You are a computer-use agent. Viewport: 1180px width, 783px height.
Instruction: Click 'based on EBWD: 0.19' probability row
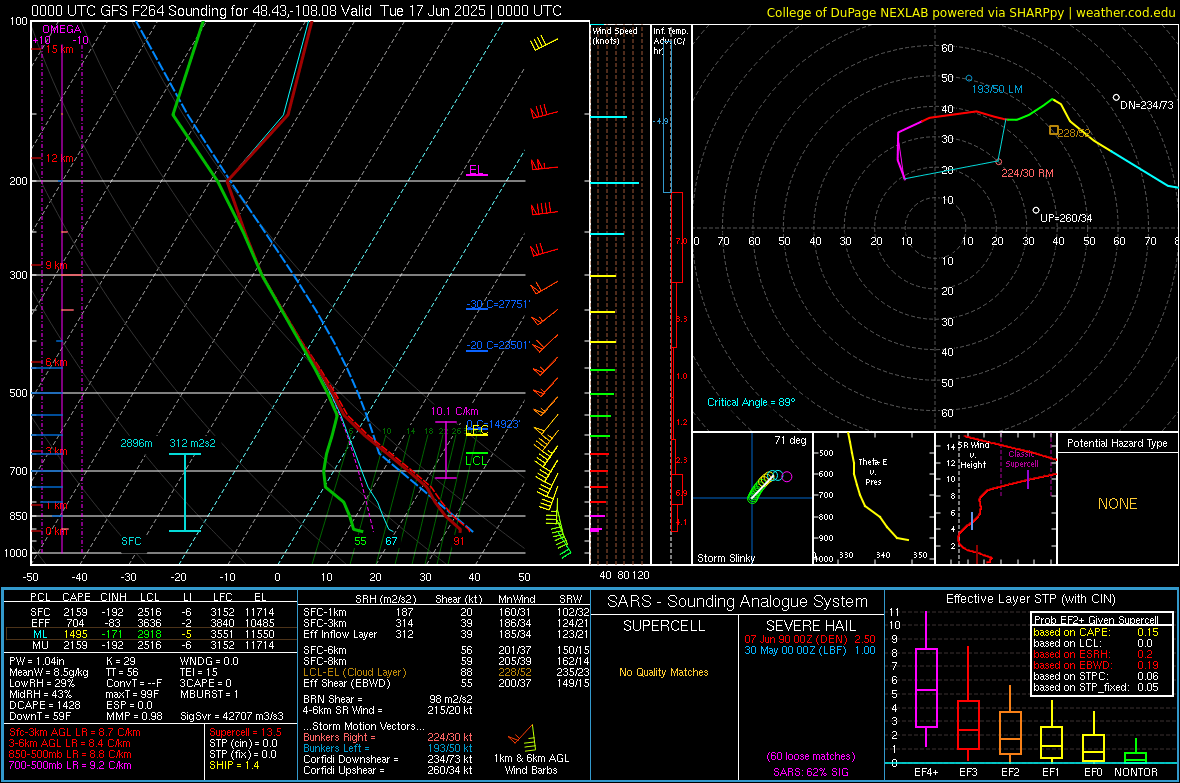coord(1096,665)
